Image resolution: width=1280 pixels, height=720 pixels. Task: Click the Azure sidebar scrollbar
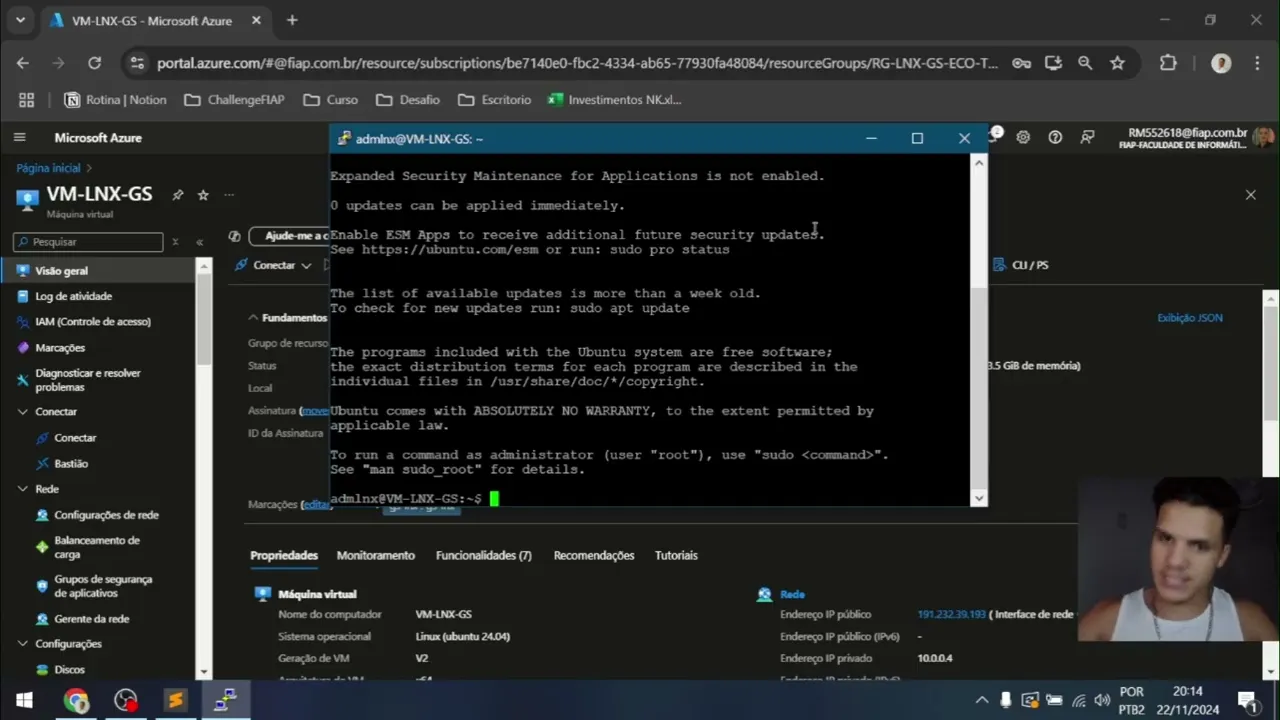[x=204, y=320]
